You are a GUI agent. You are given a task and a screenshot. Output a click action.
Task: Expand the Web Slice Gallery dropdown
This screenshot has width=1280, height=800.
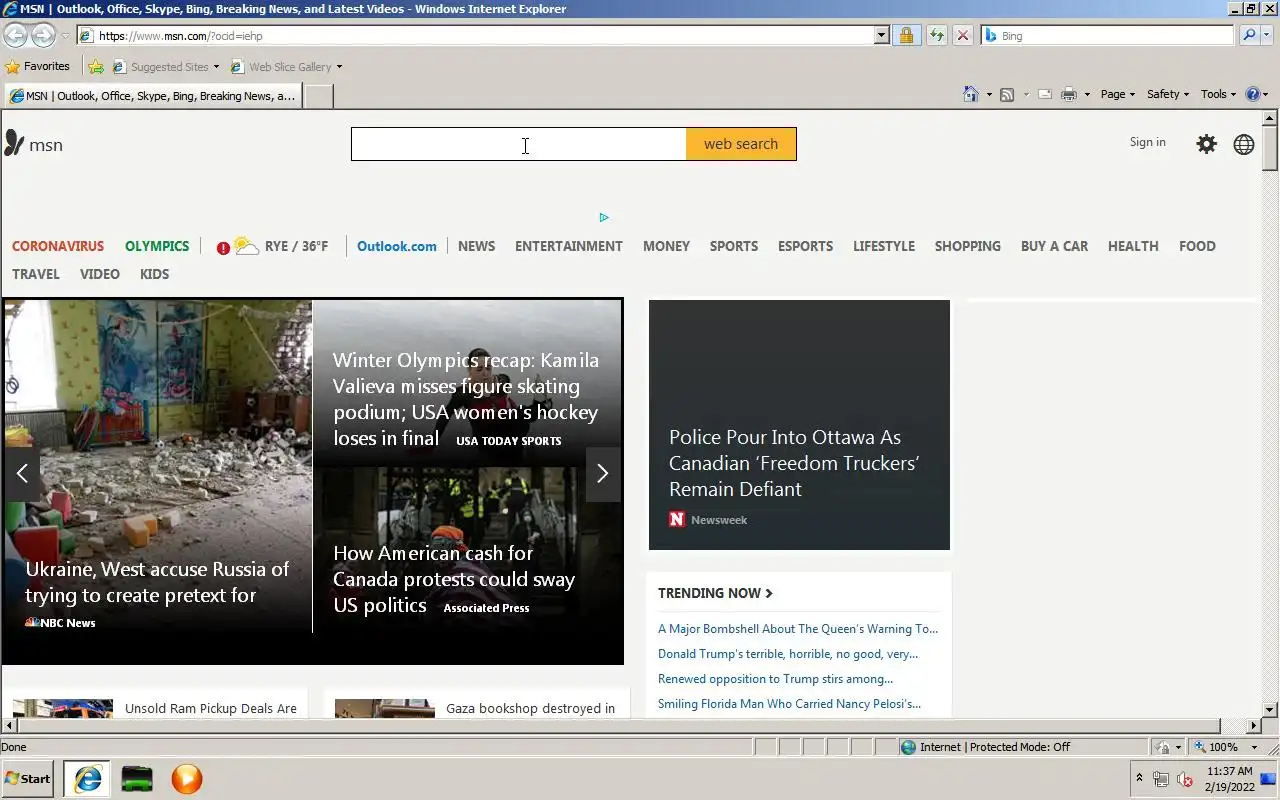339,67
